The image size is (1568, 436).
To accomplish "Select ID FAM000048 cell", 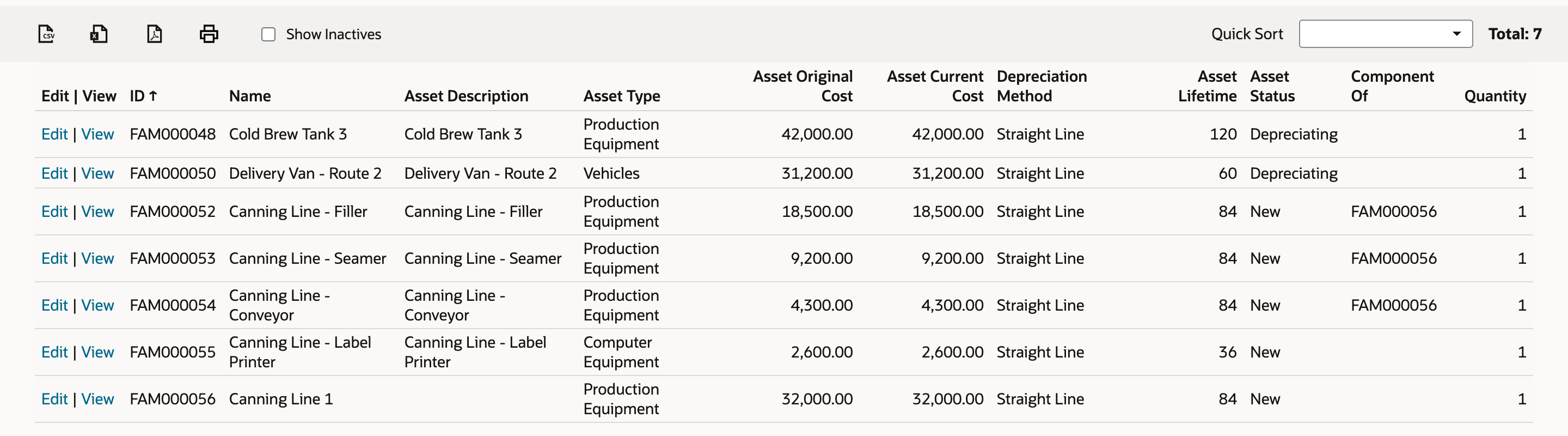I will (x=172, y=134).
